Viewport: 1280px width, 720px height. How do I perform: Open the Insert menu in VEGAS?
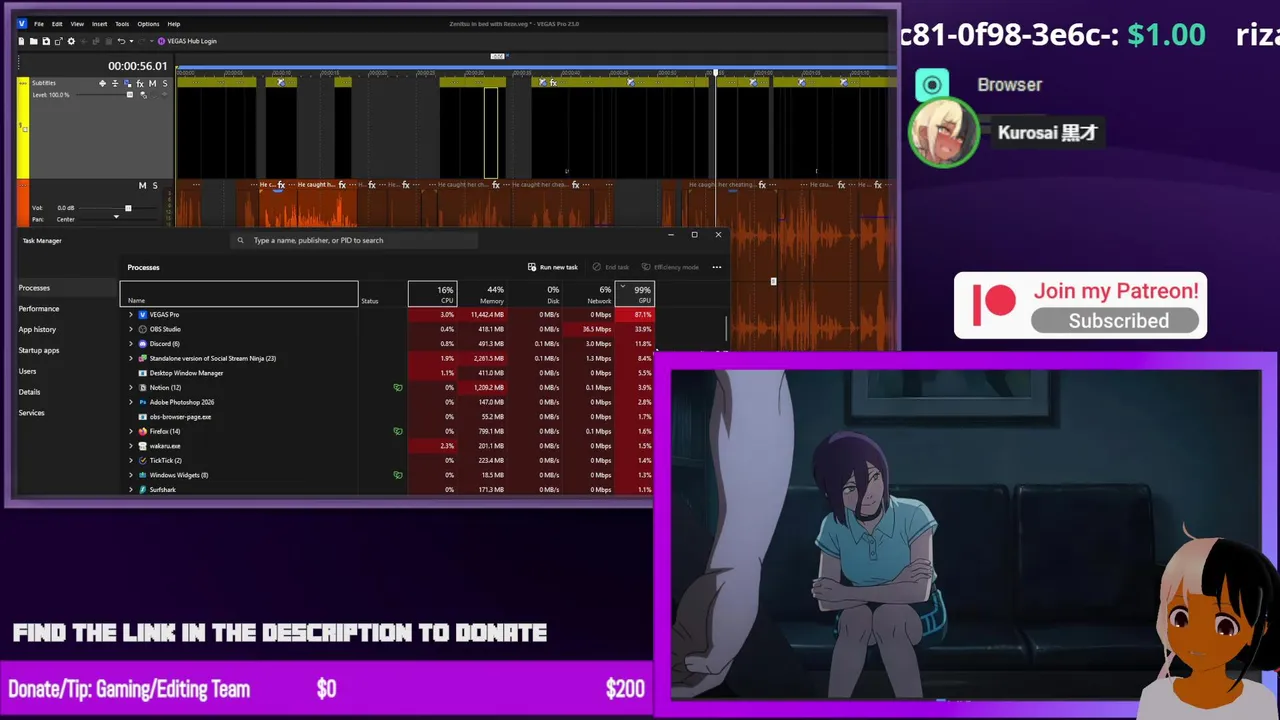100,23
